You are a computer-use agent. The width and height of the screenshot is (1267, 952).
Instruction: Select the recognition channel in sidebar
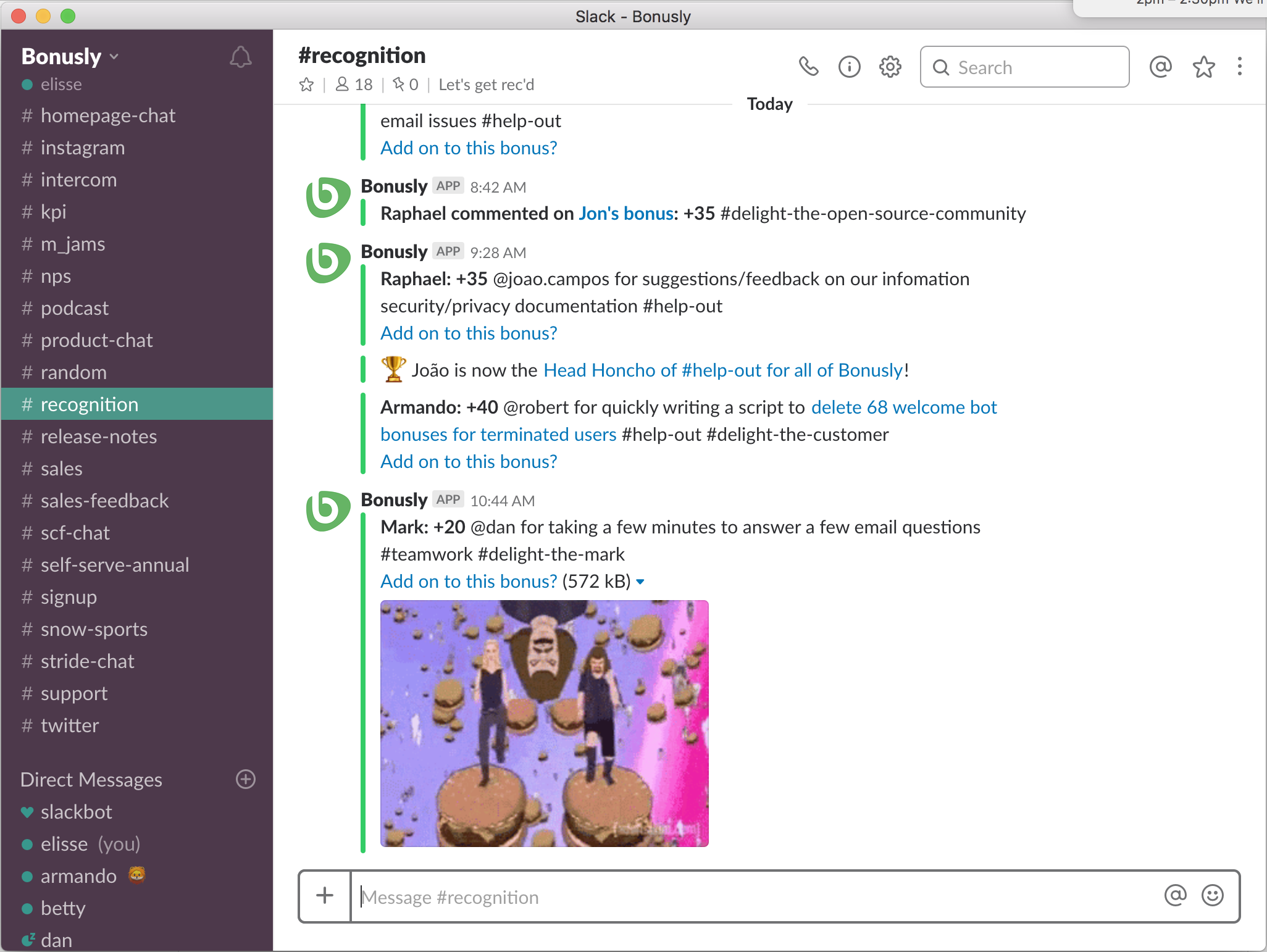coord(137,404)
